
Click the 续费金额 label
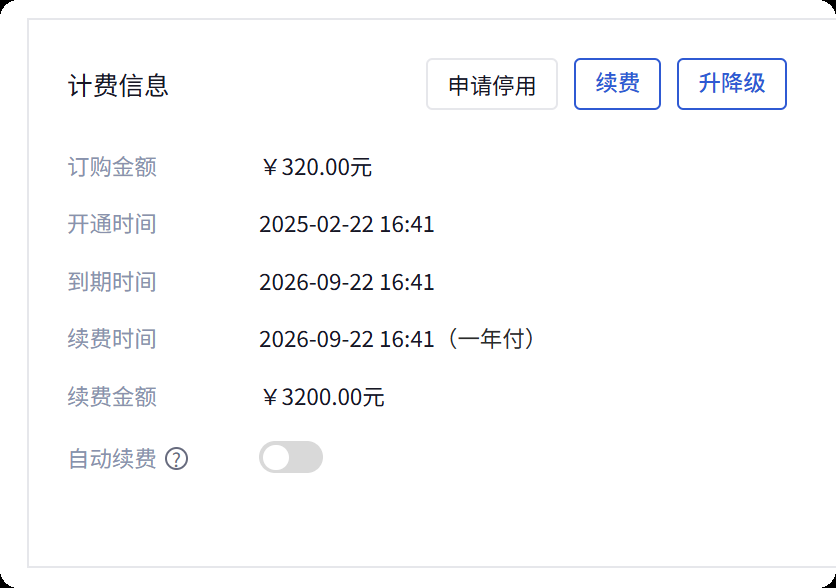coord(112,397)
